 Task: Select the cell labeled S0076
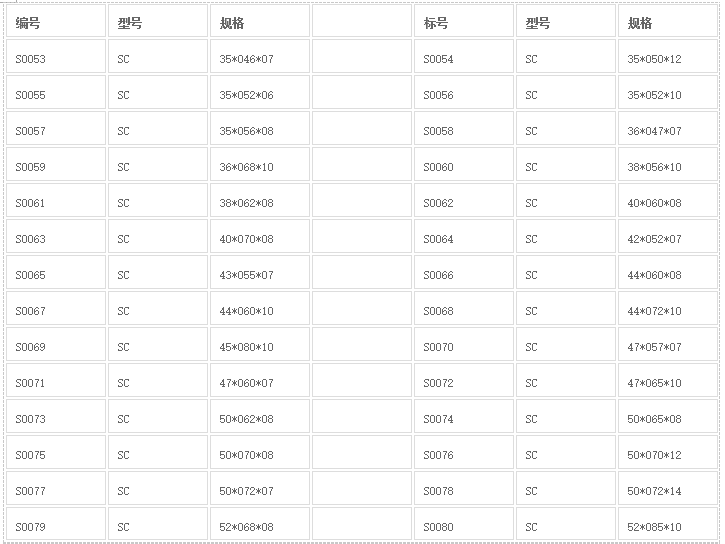463,455
